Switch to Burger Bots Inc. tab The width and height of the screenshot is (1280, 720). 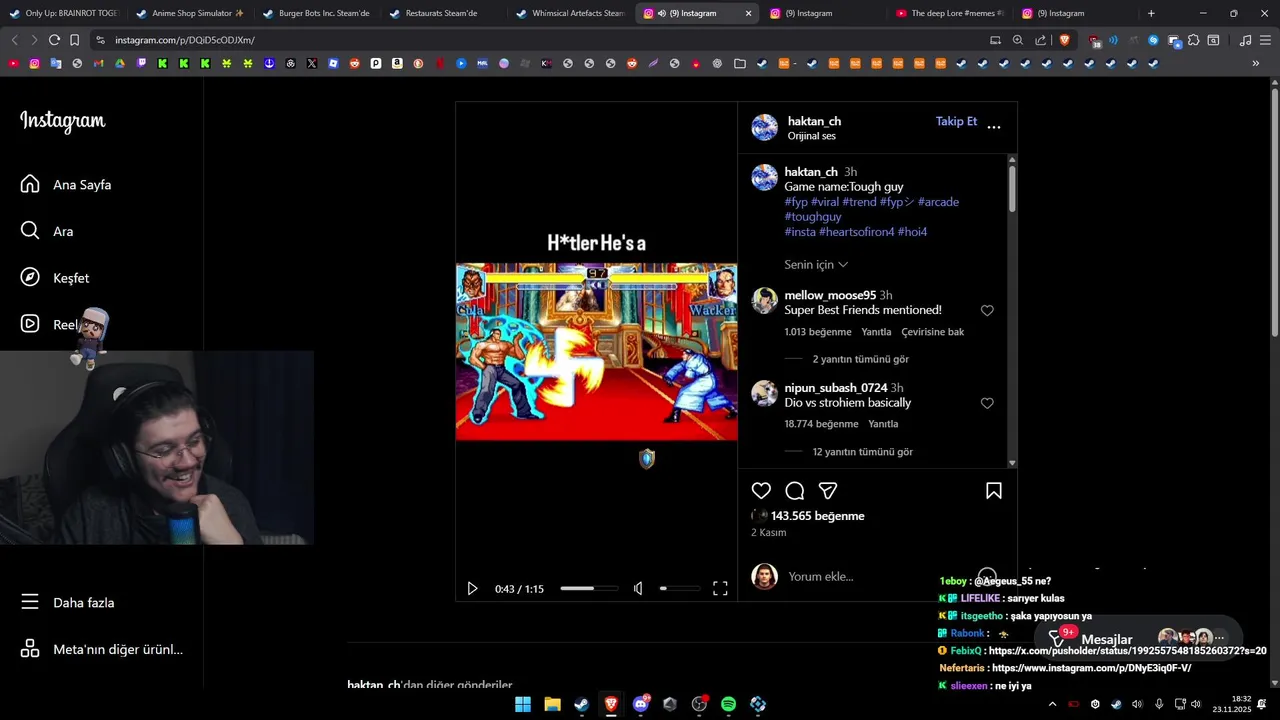tap(316, 13)
